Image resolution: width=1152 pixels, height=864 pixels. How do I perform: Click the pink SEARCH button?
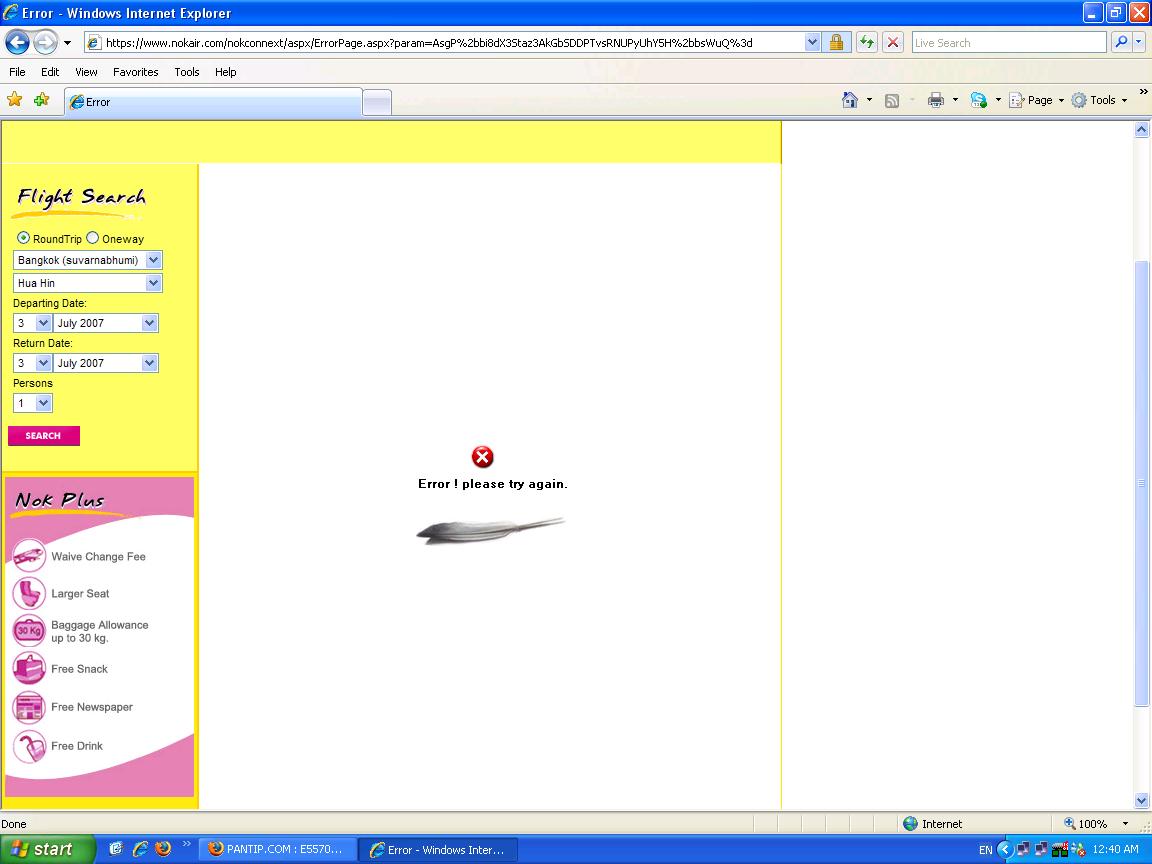click(43, 436)
